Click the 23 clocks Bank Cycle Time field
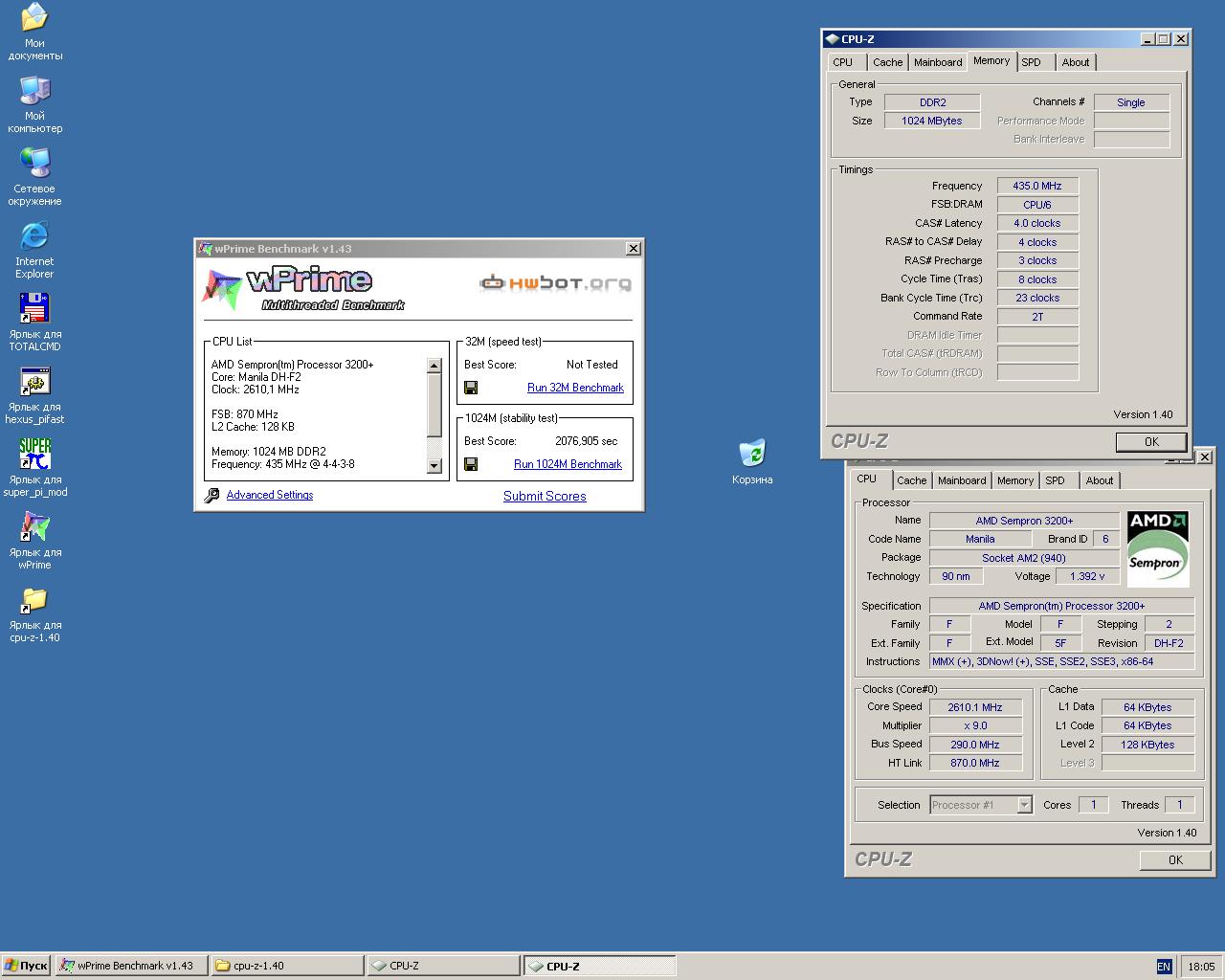This screenshot has width=1225, height=980. pos(1037,298)
